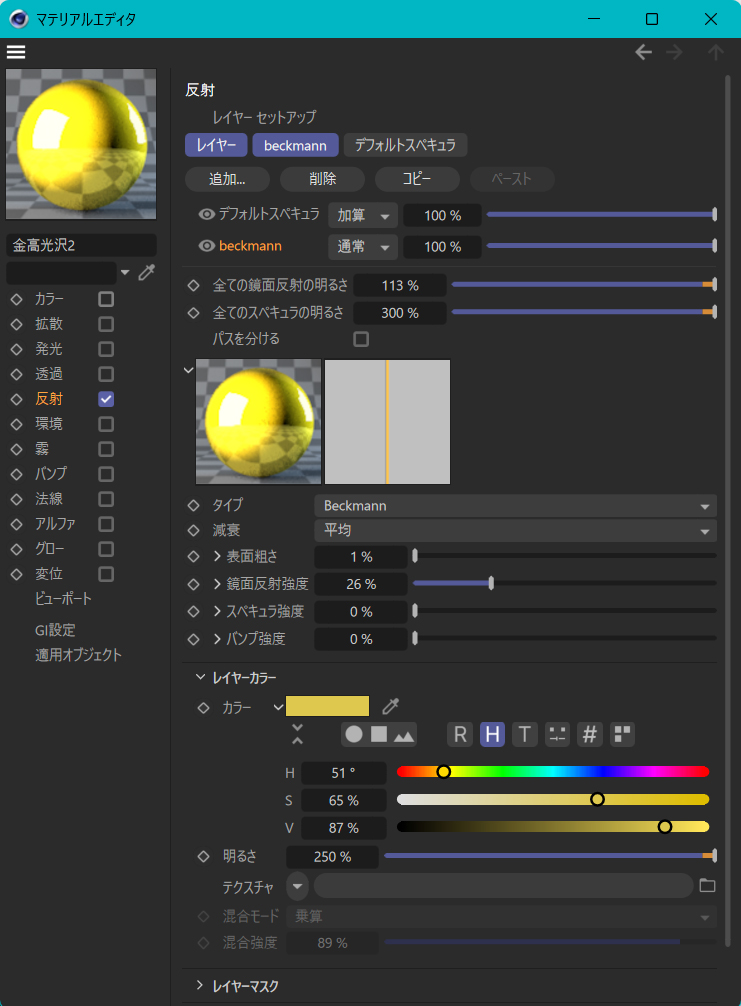
Task: Open the hamburger menu in the material editor
Action: (x=16, y=52)
